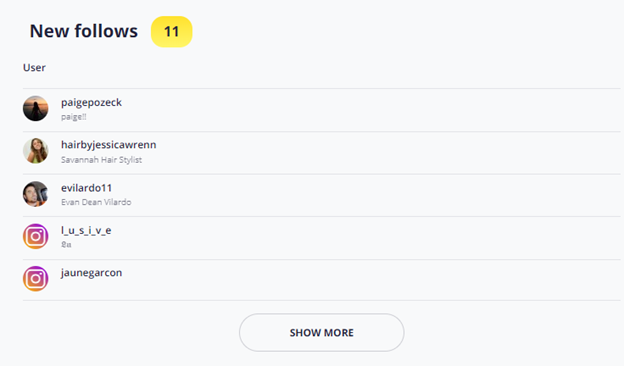Viewport: 624px width, 366px height.
Task: Select the New follows heading
Action: pos(84,31)
